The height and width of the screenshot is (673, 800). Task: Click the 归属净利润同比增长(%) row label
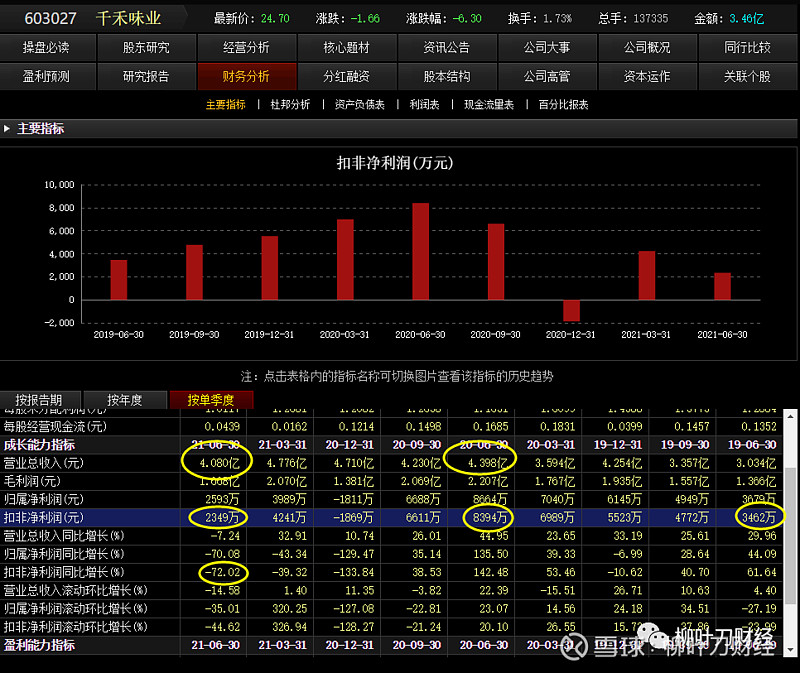coord(64,554)
